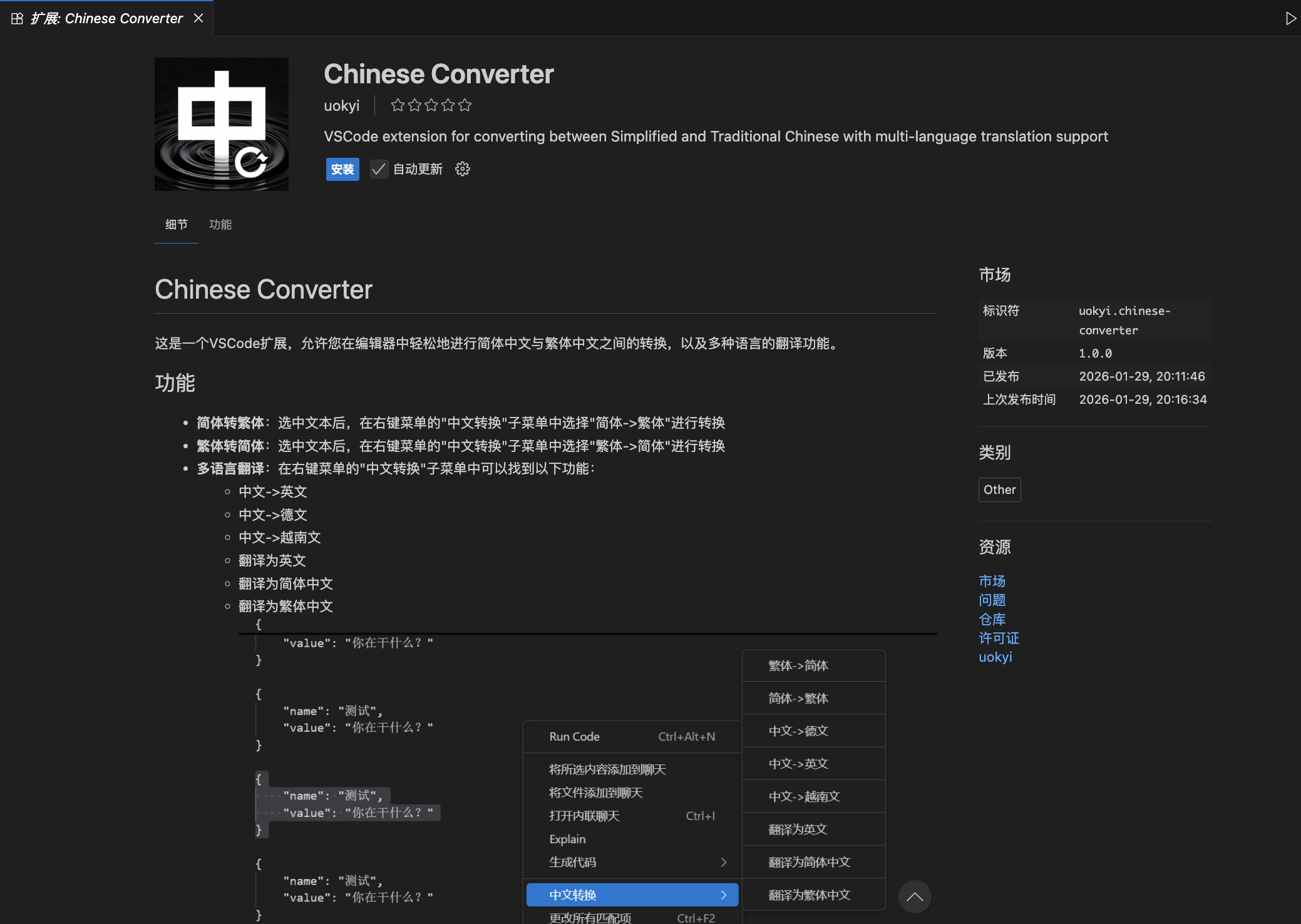
Task: Click the run triangle icon in the tab bar
Action: pos(1290,18)
